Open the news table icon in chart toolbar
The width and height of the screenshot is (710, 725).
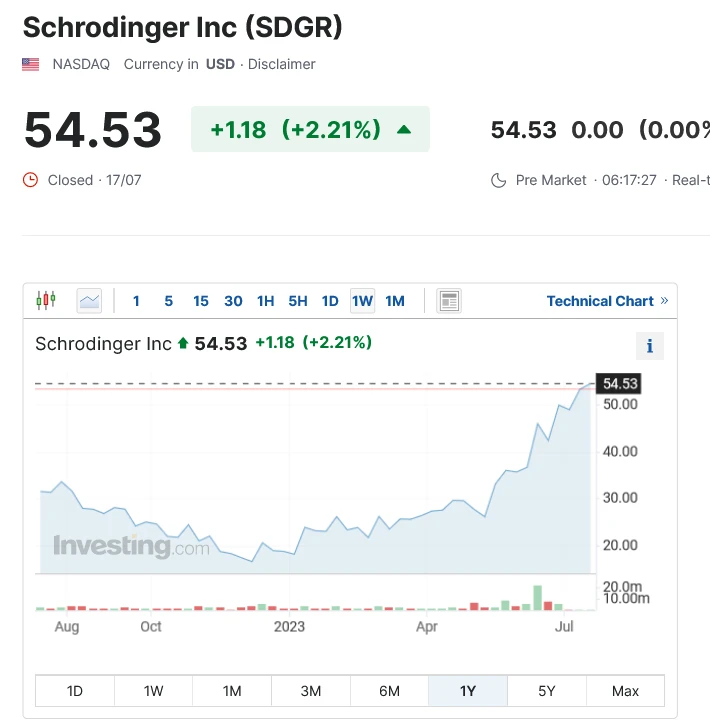pos(449,301)
